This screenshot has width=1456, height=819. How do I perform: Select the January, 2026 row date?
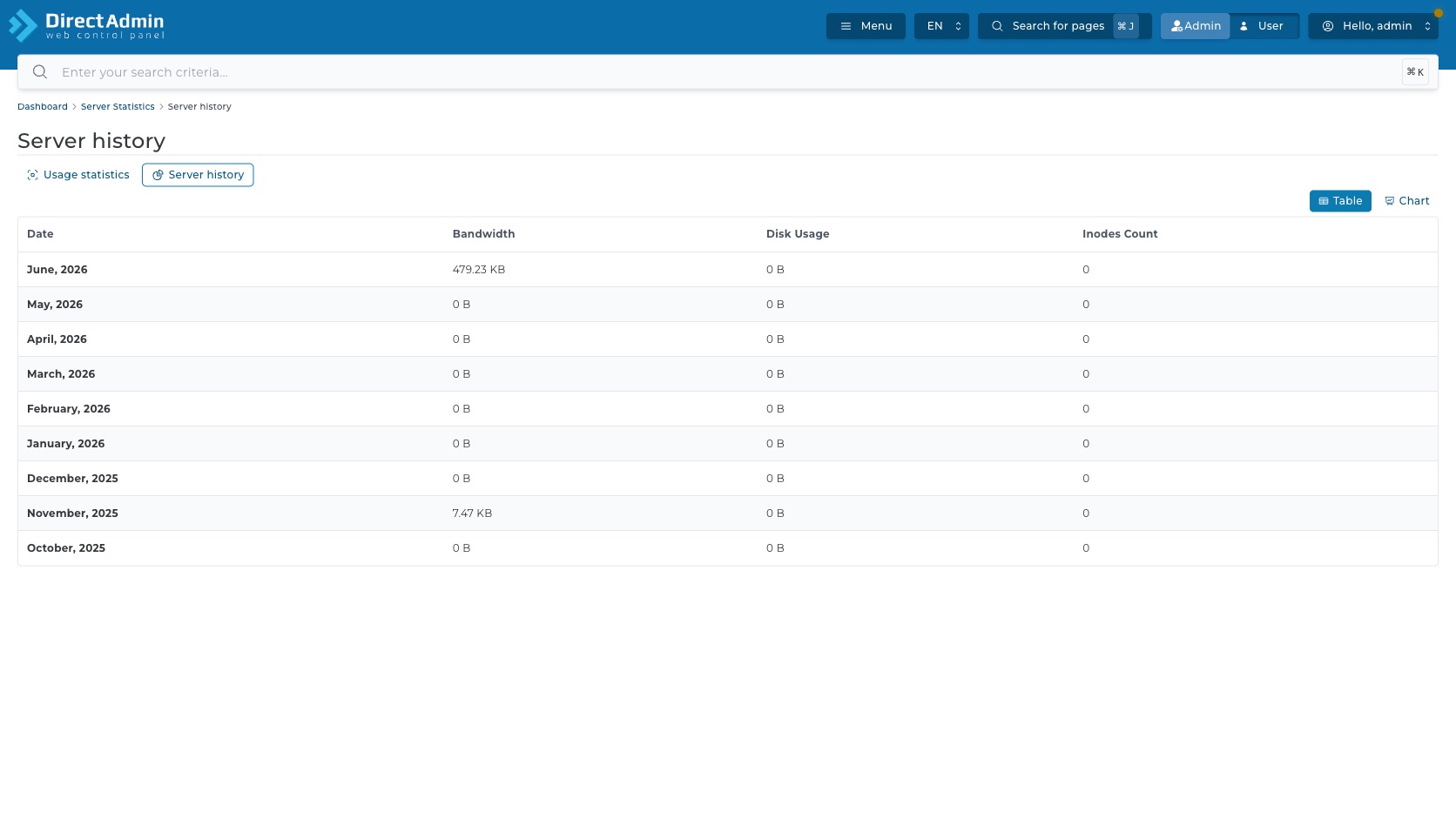(65, 444)
